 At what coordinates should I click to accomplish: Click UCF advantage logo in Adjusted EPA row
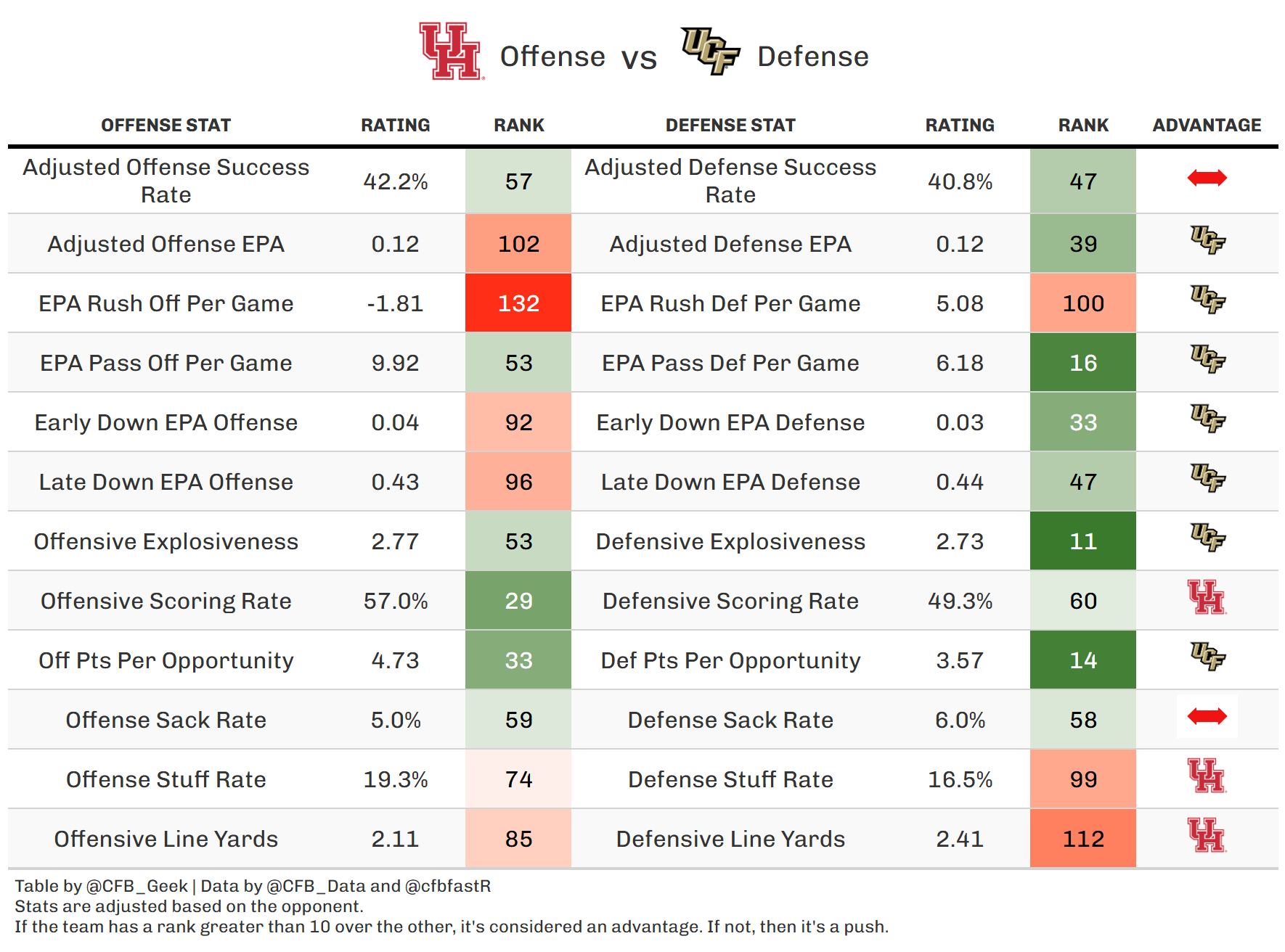tap(1207, 240)
